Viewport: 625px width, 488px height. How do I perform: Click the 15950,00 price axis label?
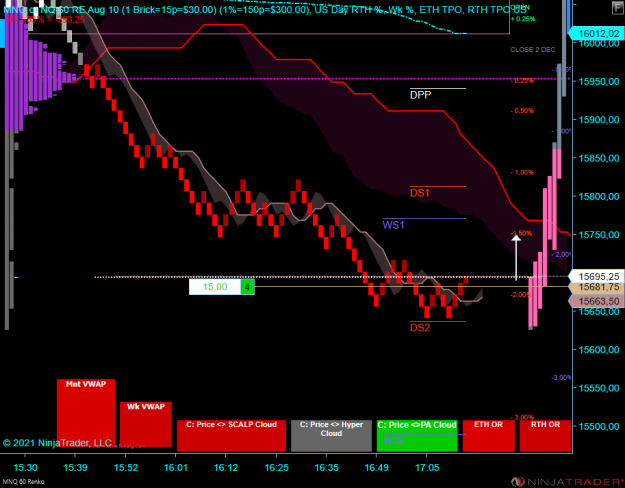pyautogui.click(x=599, y=81)
